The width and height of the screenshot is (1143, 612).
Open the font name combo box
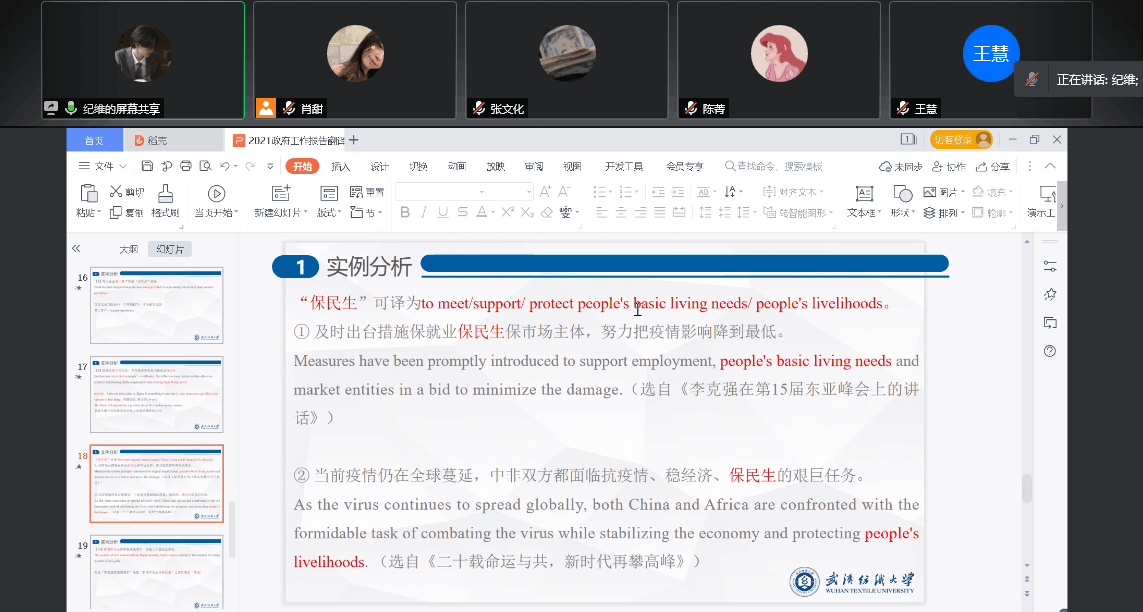(438, 191)
